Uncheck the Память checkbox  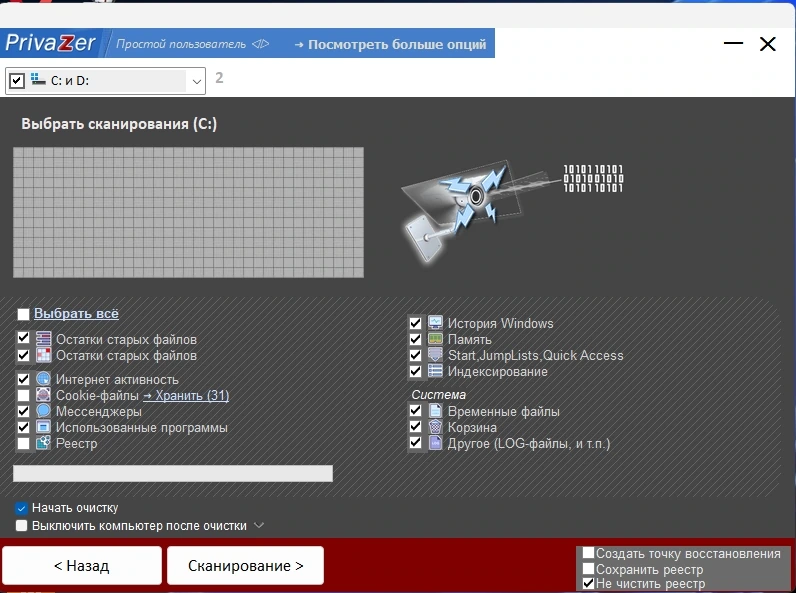[415, 339]
